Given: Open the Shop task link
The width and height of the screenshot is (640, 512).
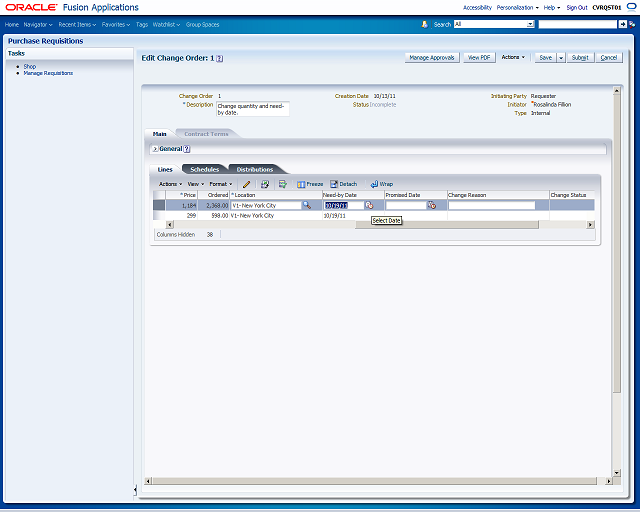Looking at the screenshot, I should [30, 67].
